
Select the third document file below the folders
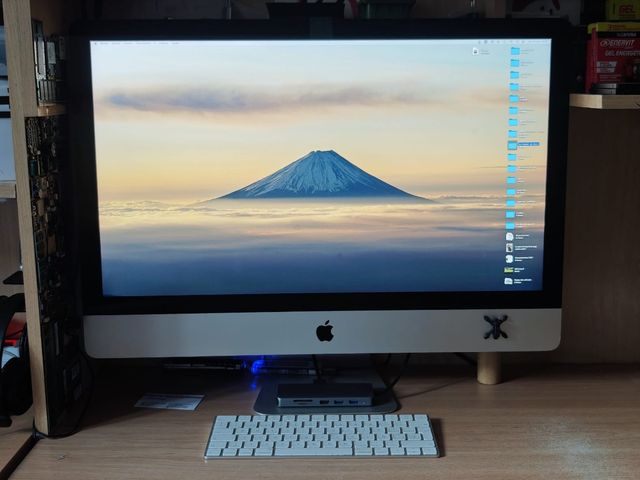pos(509,258)
